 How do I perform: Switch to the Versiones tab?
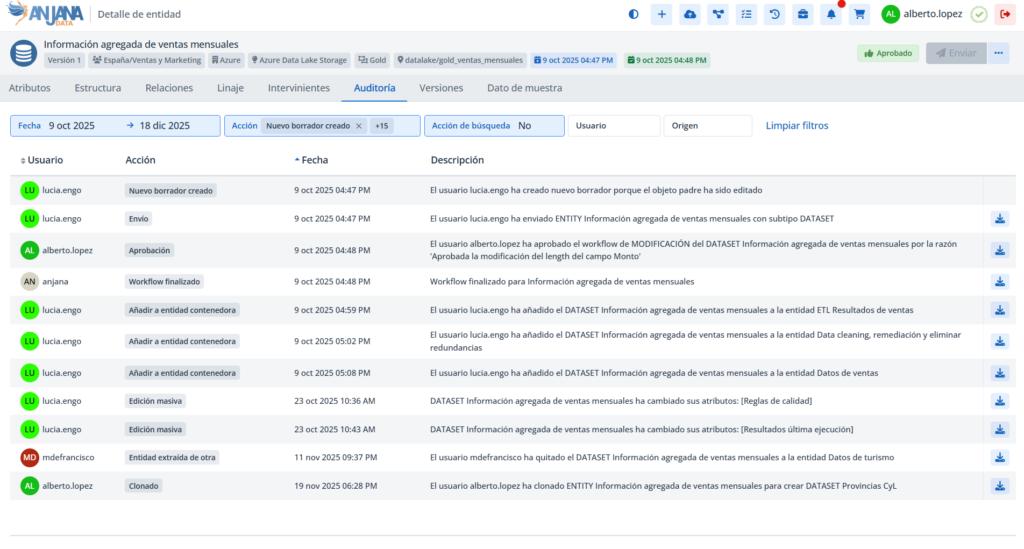coord(441,88)
